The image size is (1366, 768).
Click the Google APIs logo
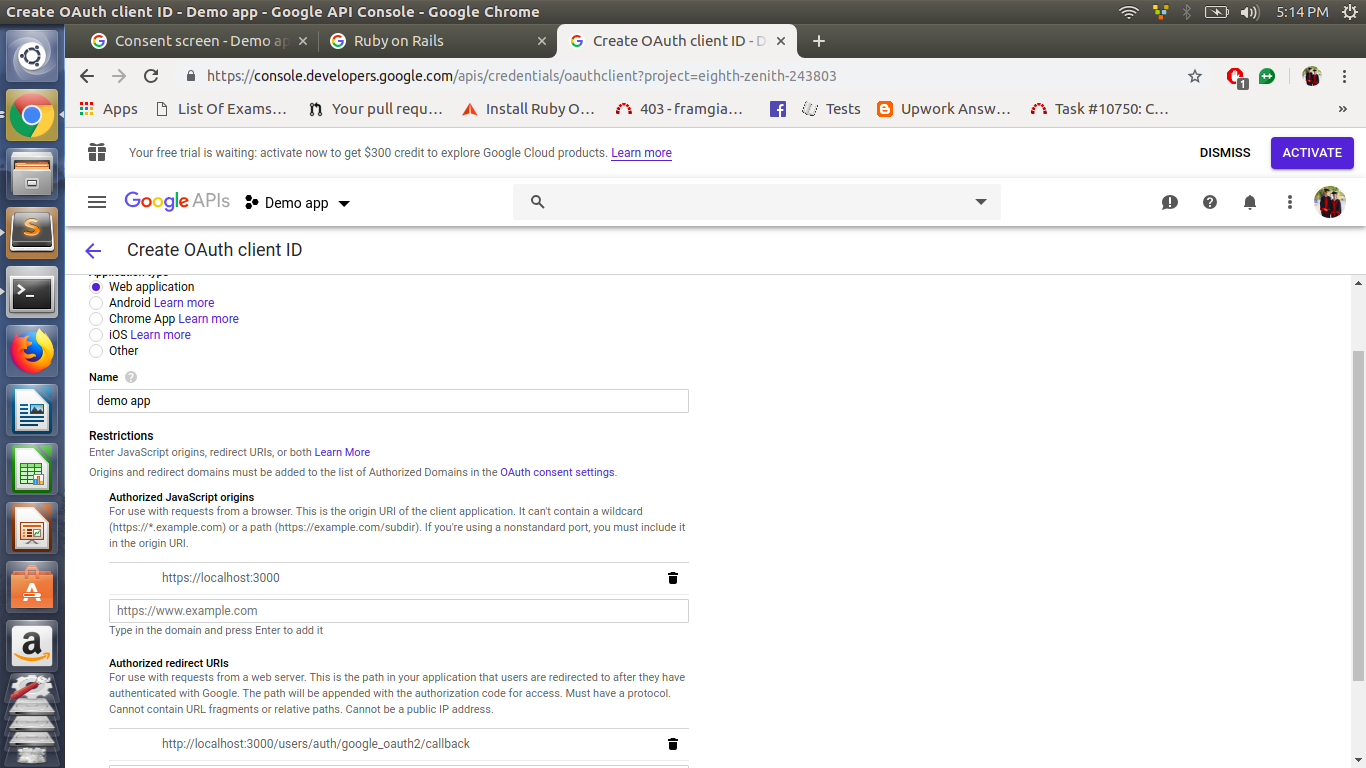pos(177,201)
